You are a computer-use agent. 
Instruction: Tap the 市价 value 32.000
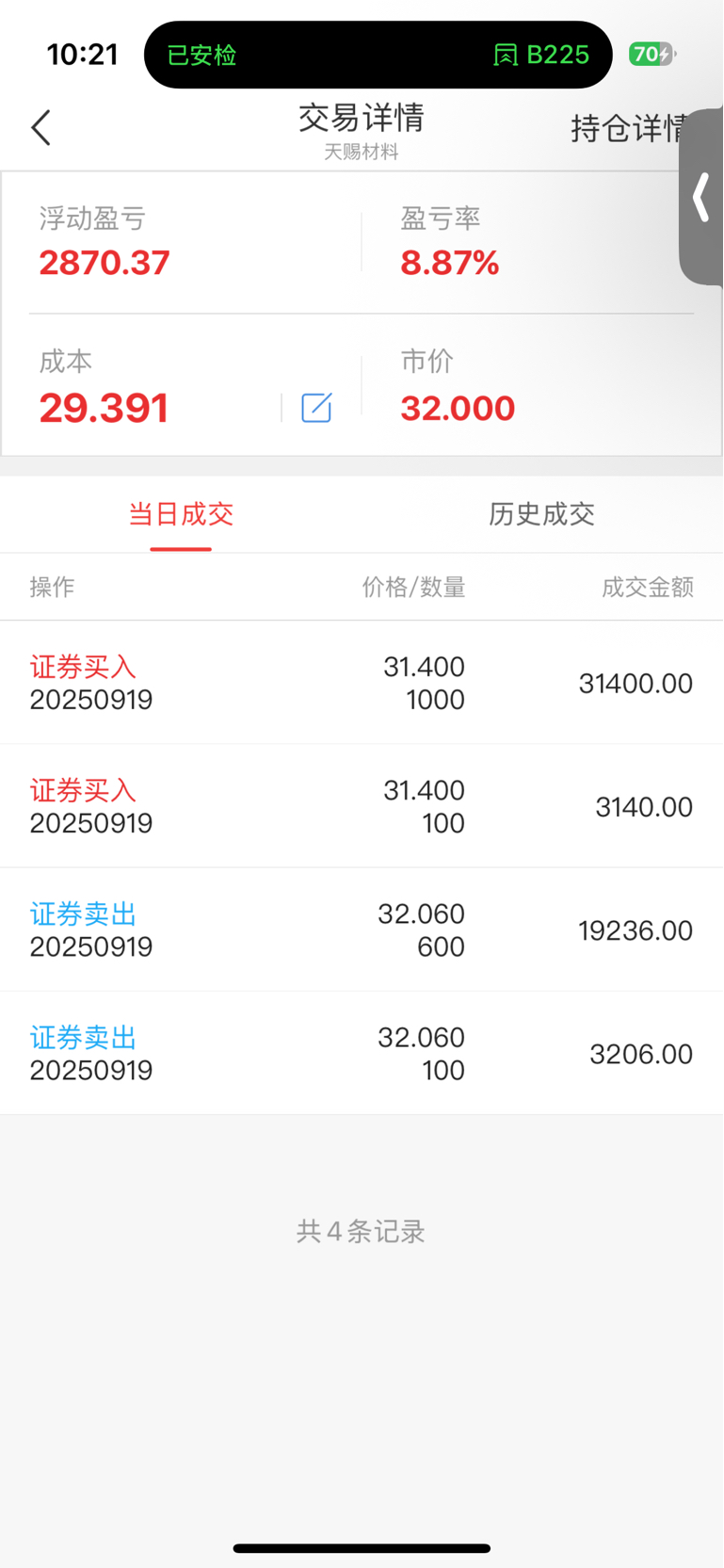pyautogui.click(x=458, y=408)
